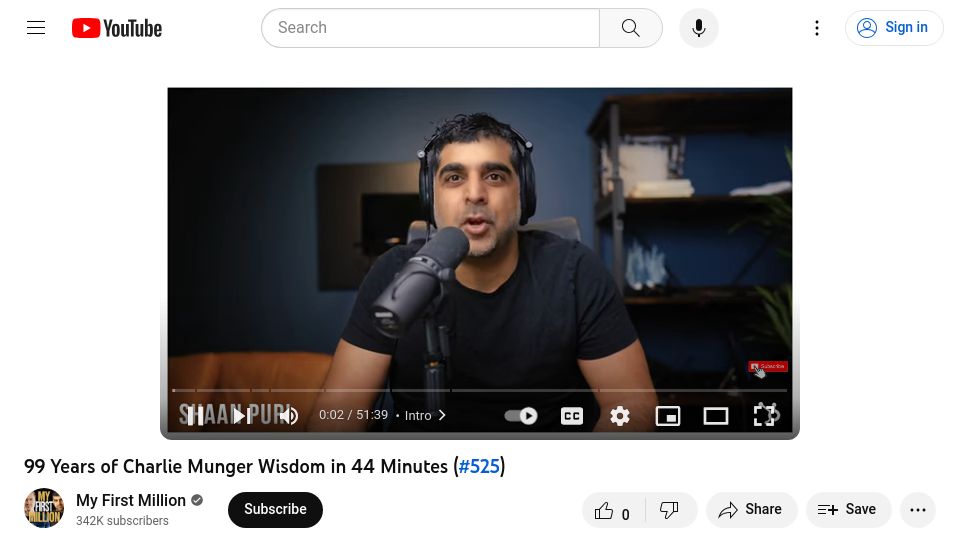This screenshot has width=960, height=540.
Task: Enable miniplayer mode
Action: pos(667,416)
